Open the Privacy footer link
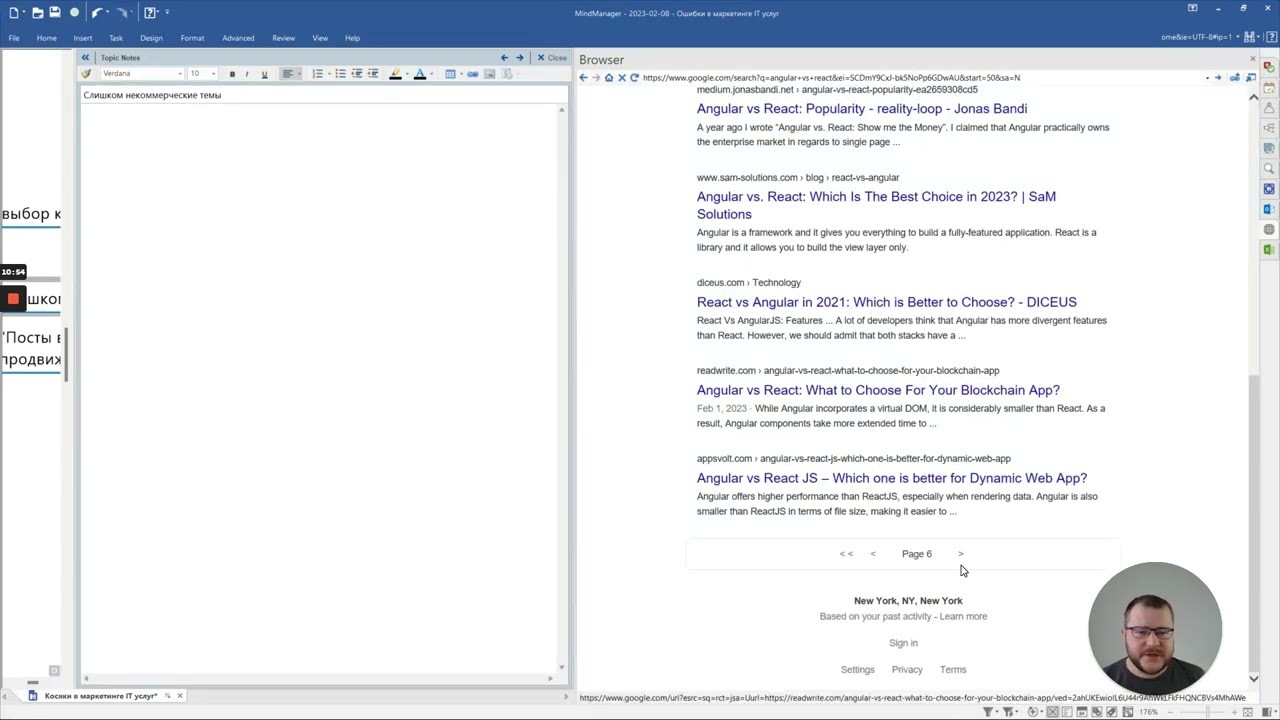1280x720 pixels. click(x=907, y=670)
